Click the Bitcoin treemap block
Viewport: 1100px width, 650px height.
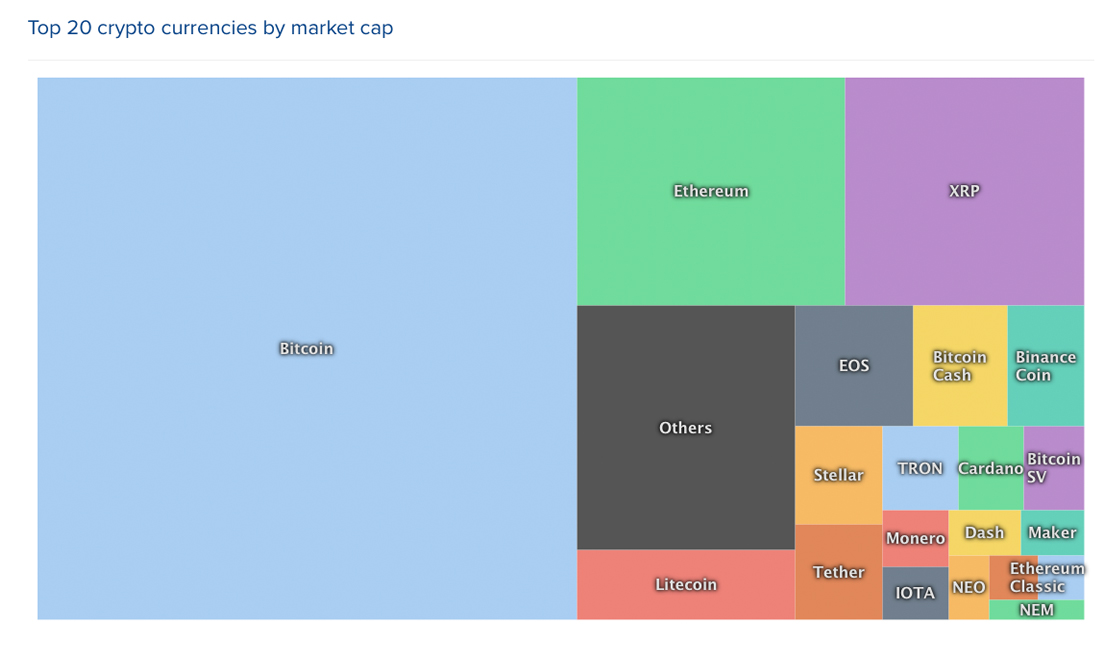(306, 348)
